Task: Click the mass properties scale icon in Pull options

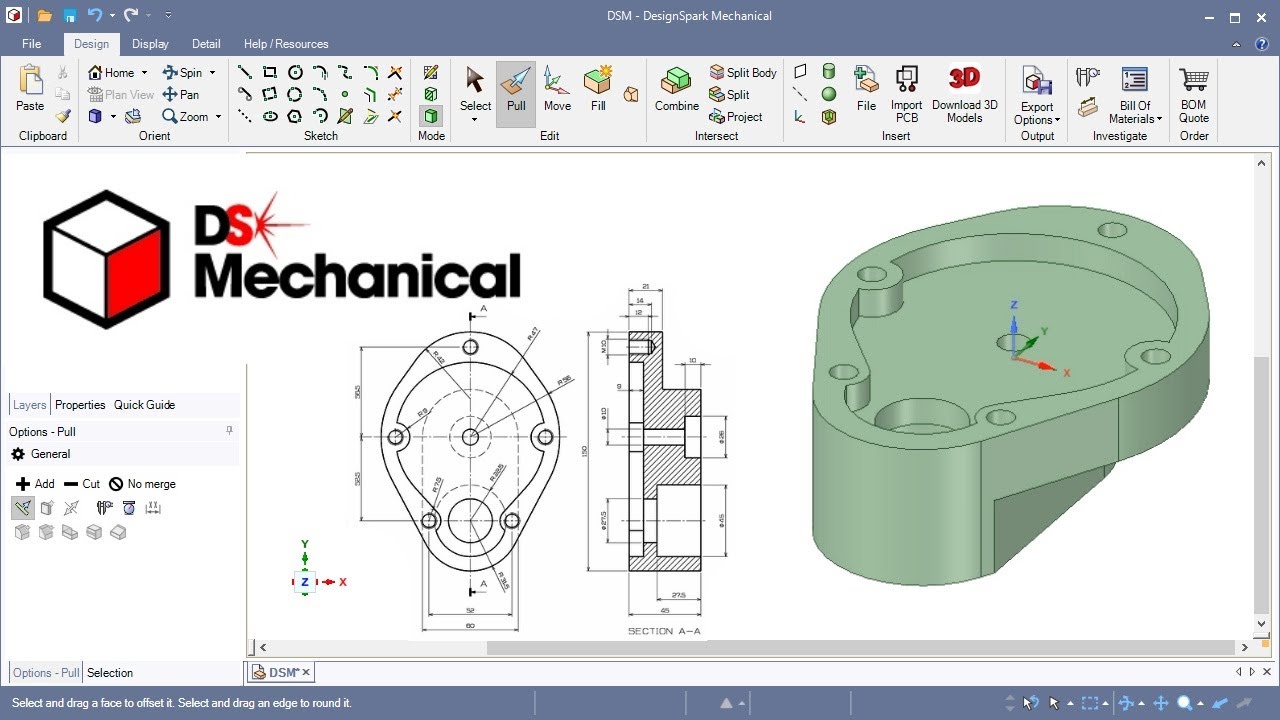Action: (129, 508)
